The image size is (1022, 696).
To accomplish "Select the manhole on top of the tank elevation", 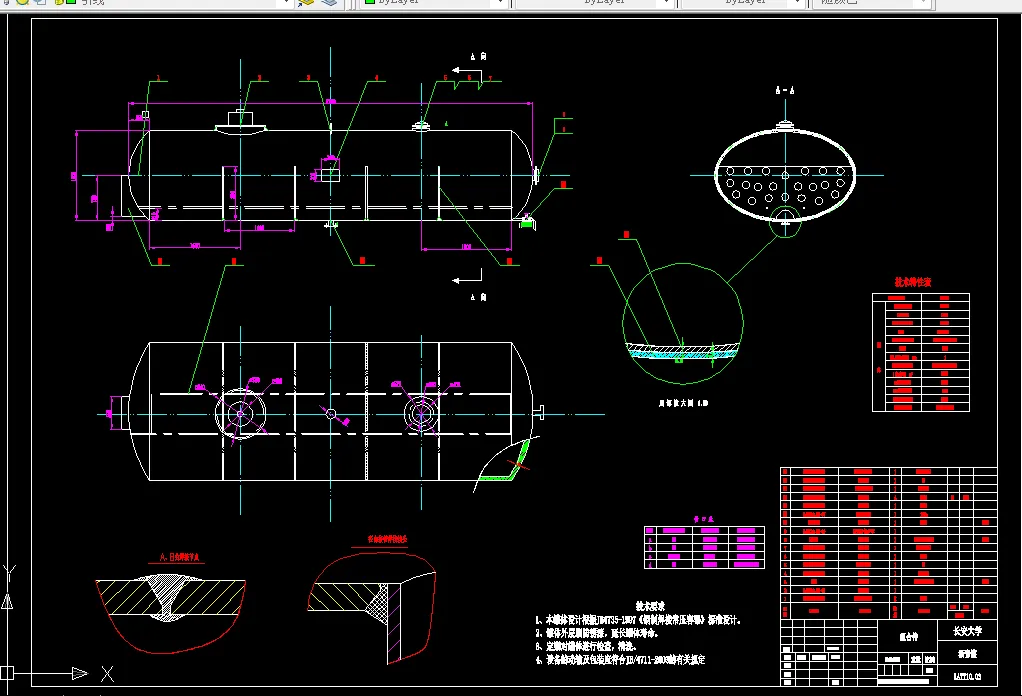I will pyautogui.click(x=241, y=122).
